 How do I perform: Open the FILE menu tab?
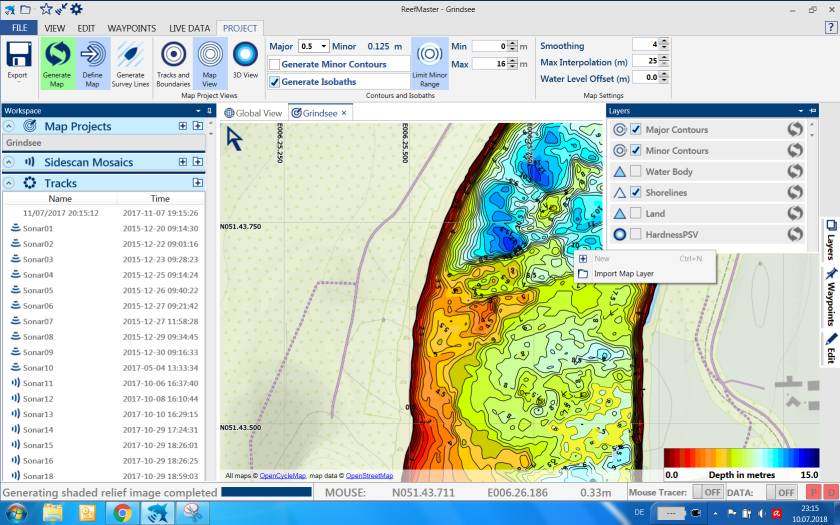click(x=19, y=28)
